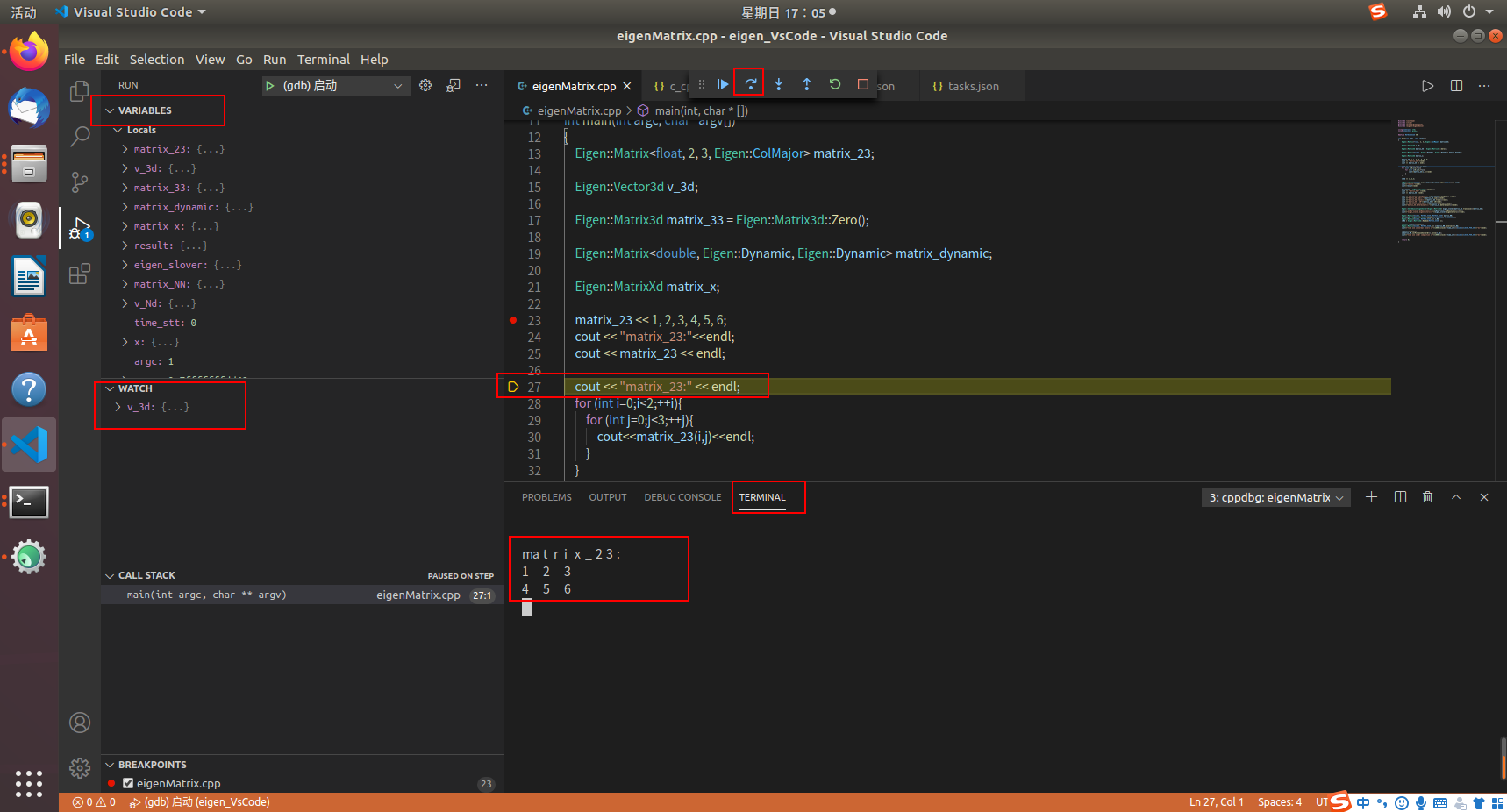Open the Extensions view
The height and width of the screenshot is (812, 1507).
click(x=80, y=274)
